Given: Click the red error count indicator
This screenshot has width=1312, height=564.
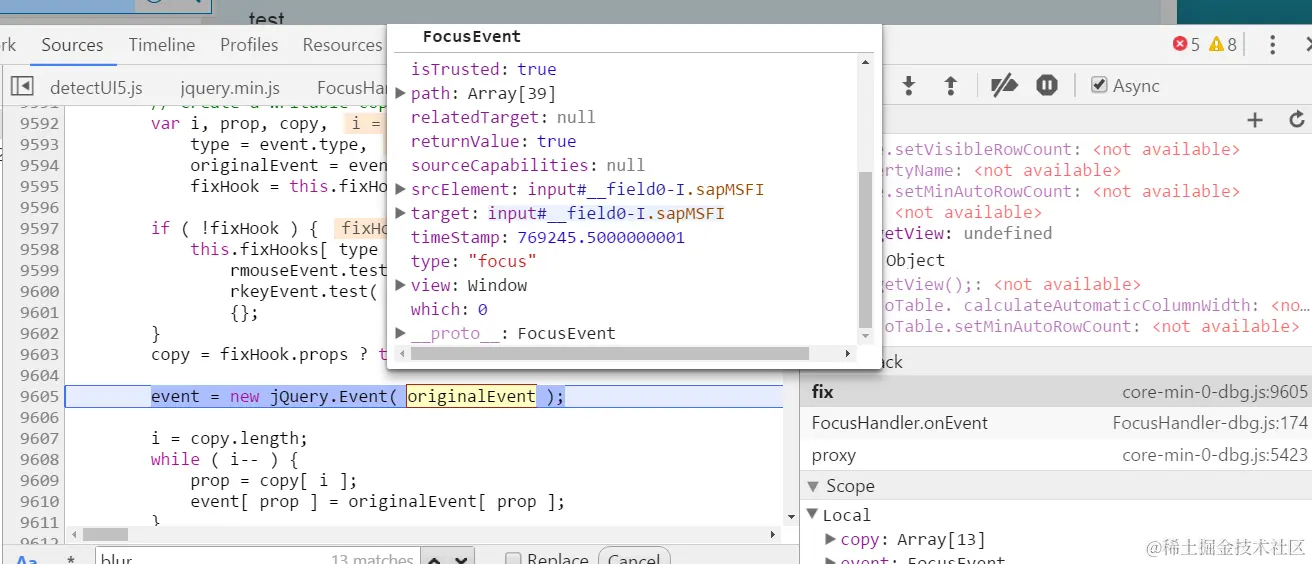Looking at the screenshot, I should 1186,45.
